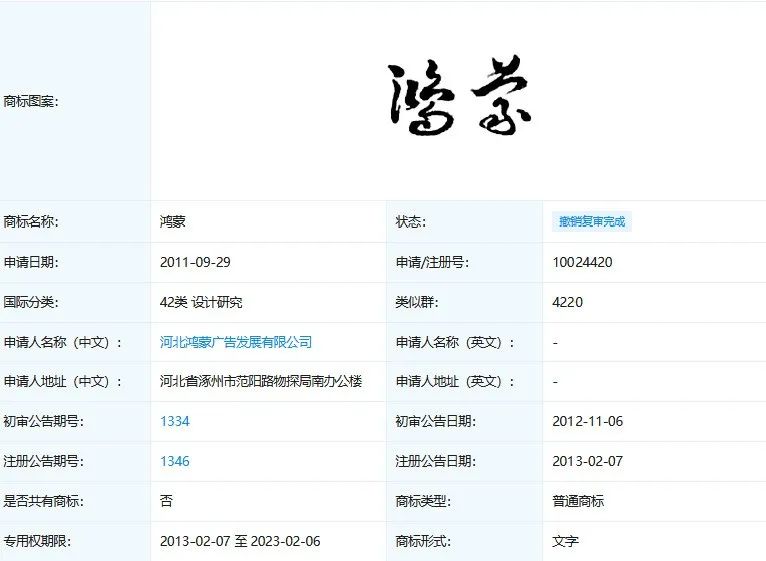
Task: Click the 商标类型 label
Action: (423, 501)
